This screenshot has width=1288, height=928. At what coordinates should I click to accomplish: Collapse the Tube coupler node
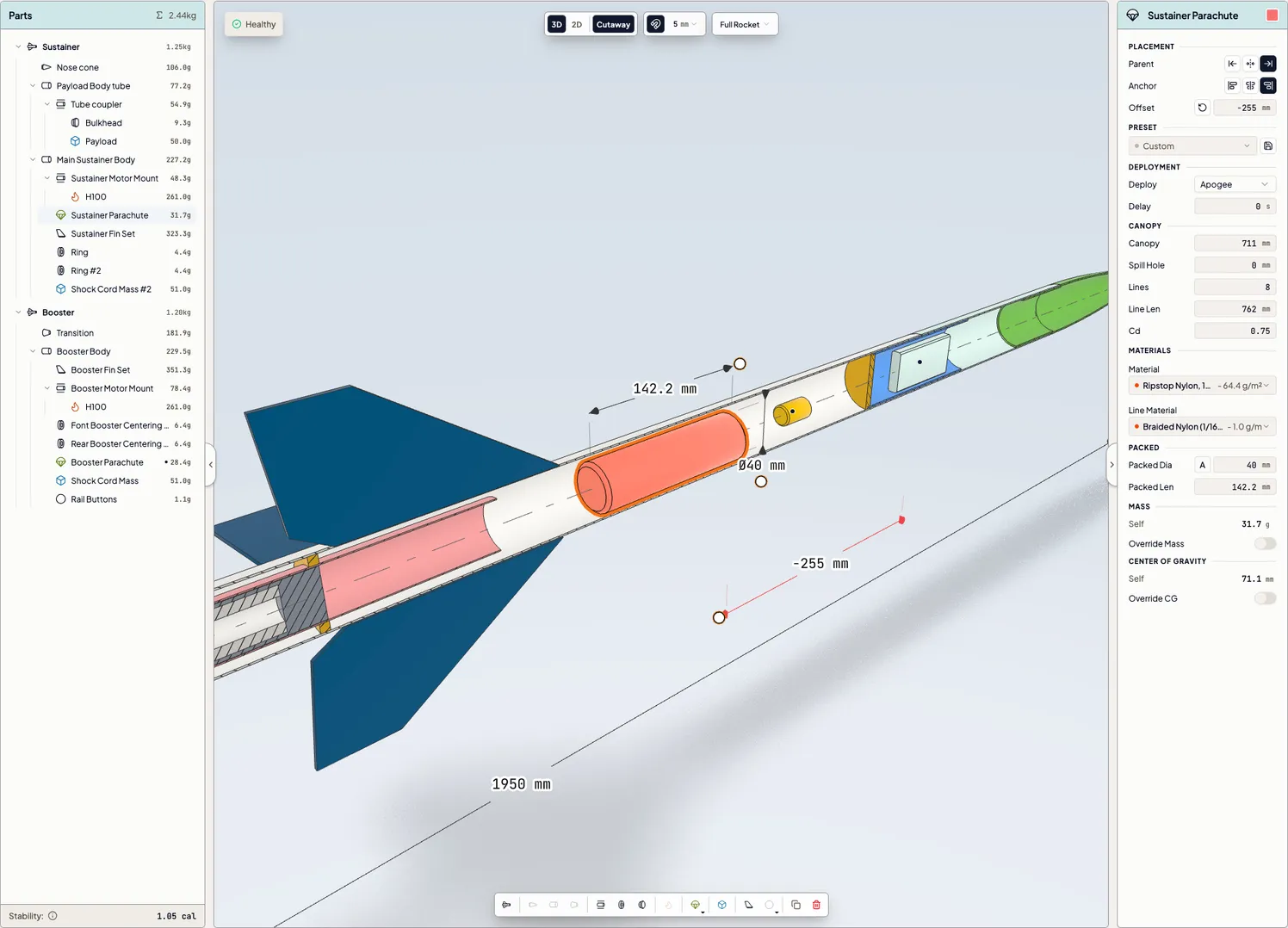click(47, 104)
